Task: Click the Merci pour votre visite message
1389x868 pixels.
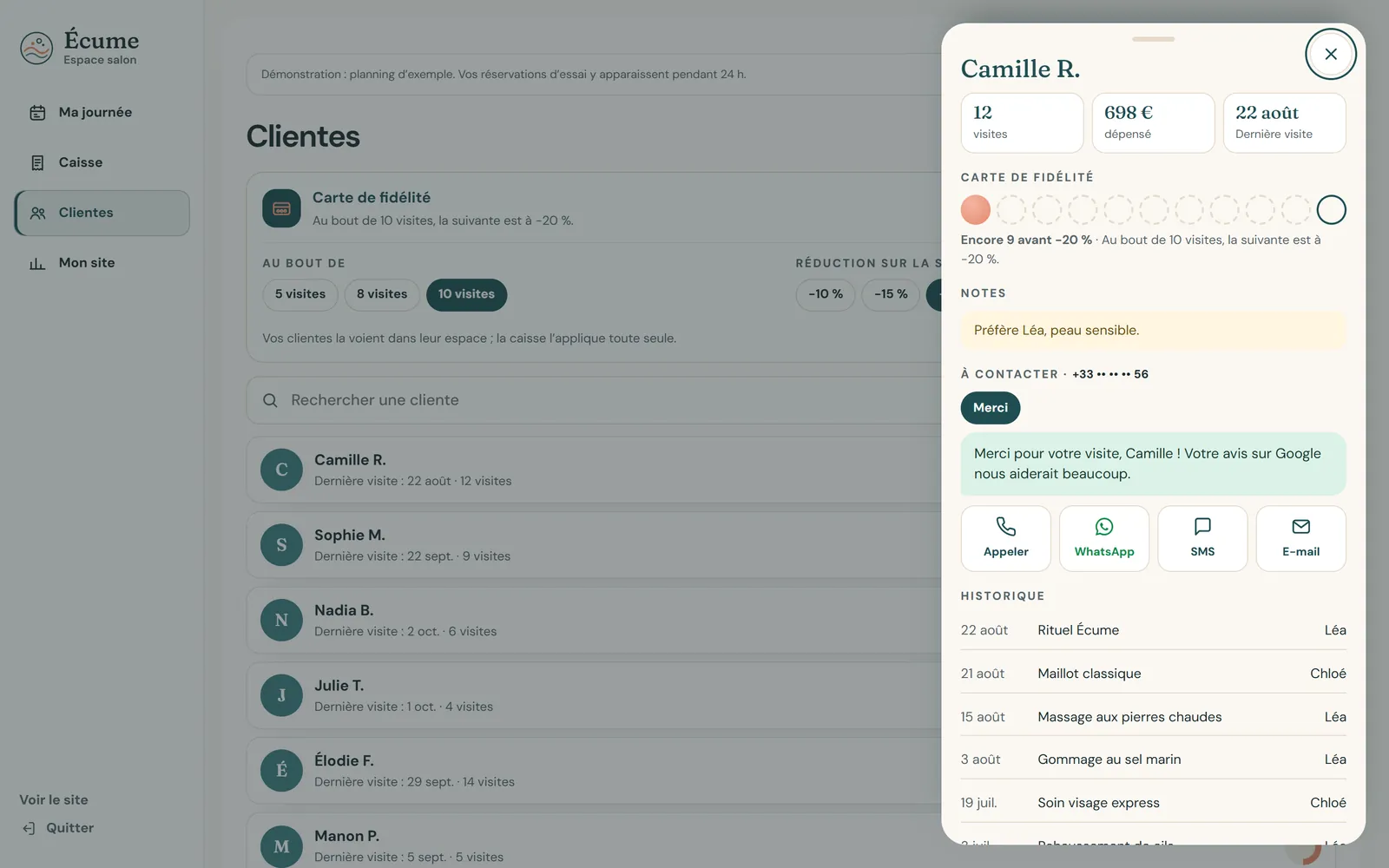Action: pos(1153,464)
